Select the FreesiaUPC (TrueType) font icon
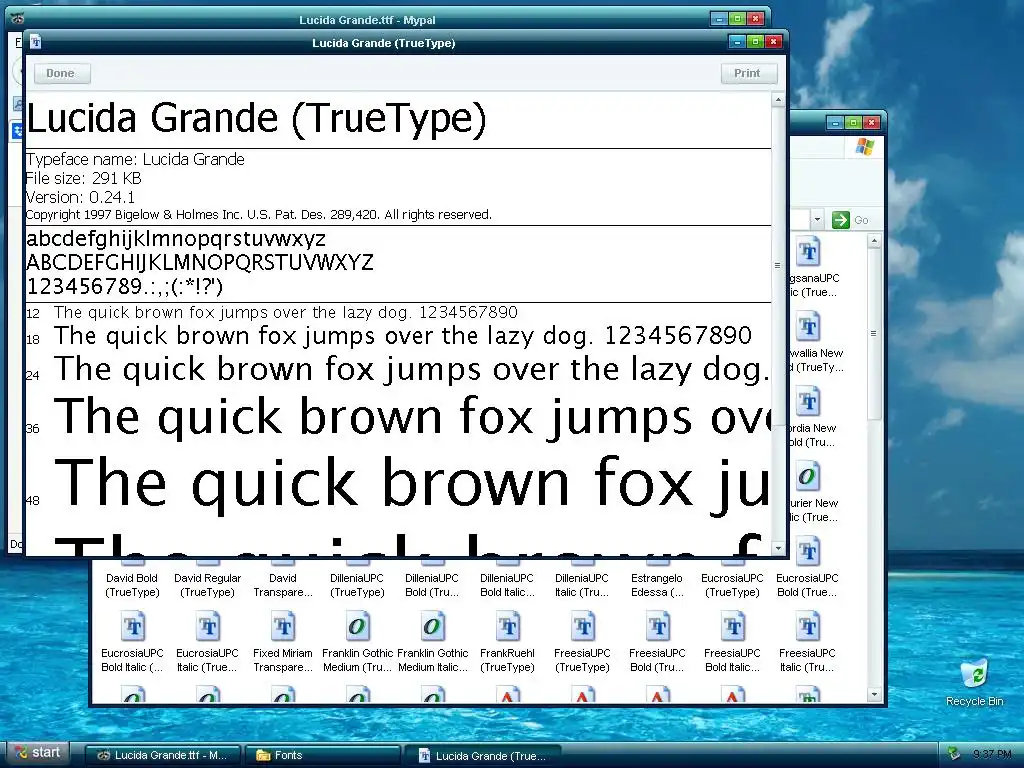1024x768 pixels. [583, 626]
